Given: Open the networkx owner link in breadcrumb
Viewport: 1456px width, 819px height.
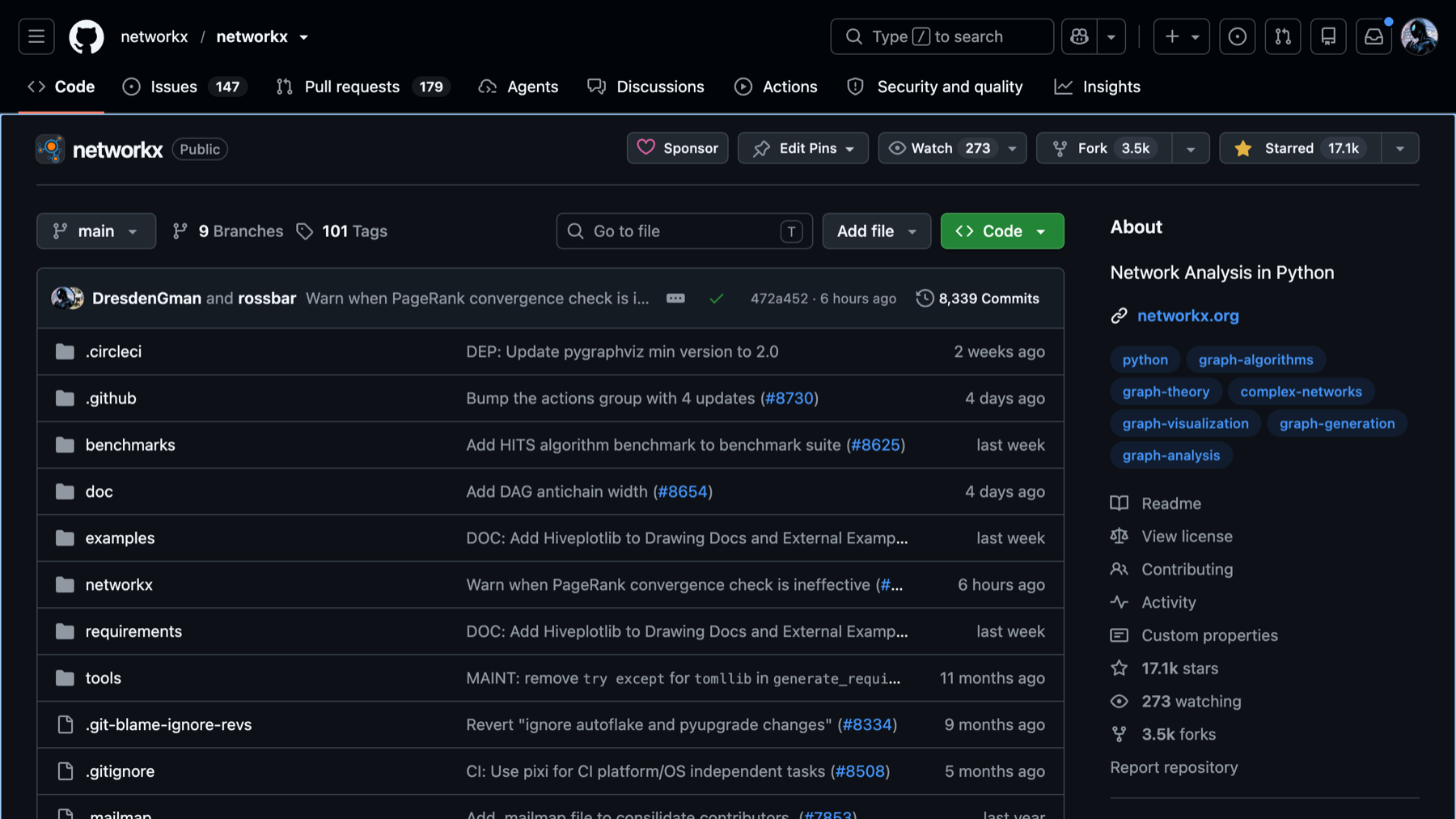Looking at the screenshot, I should pyautogui.click(x=154, y=36).
